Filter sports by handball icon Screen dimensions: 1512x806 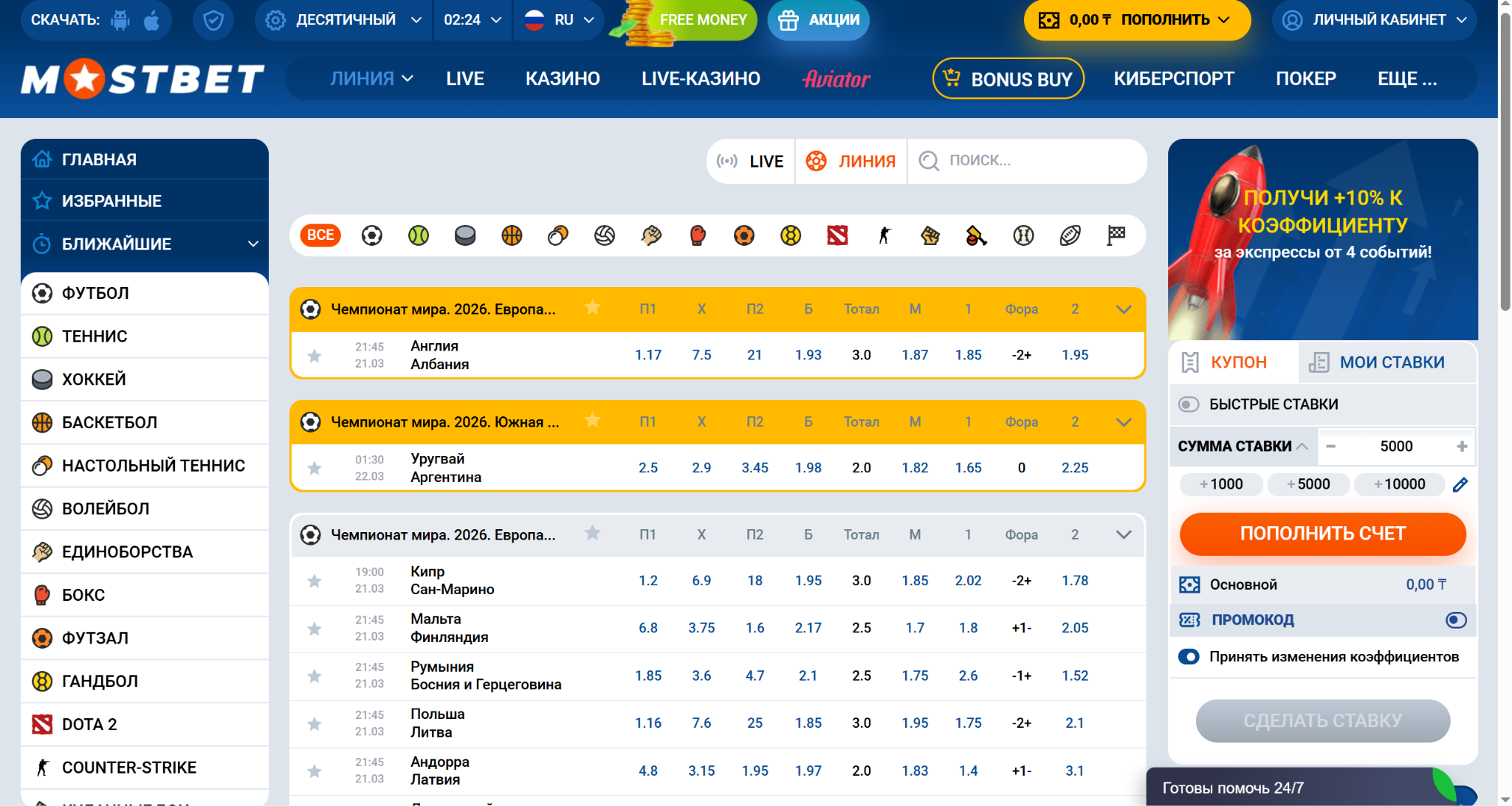coord(791,235)
